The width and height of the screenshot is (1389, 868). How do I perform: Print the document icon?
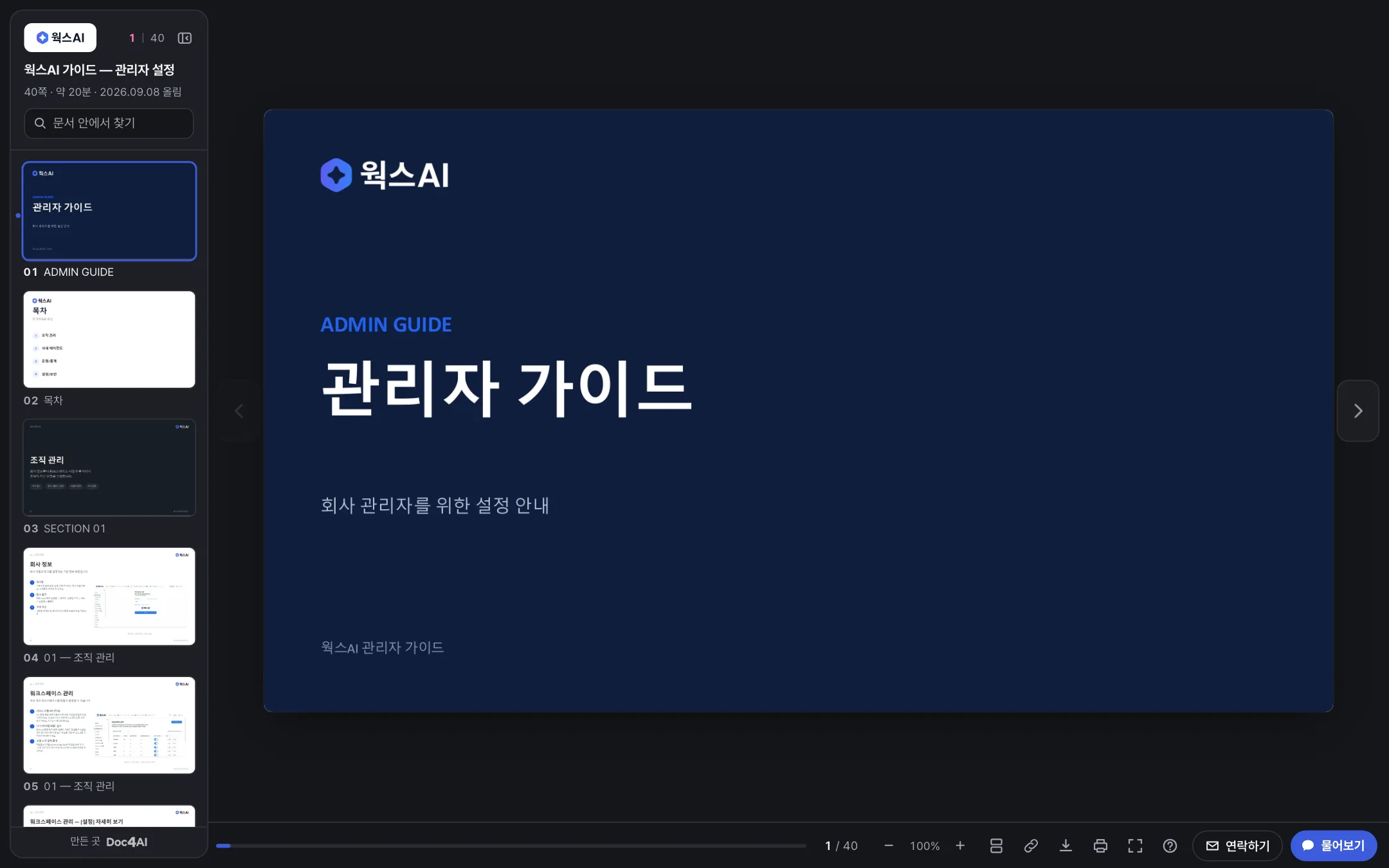tap(1100, 845)
